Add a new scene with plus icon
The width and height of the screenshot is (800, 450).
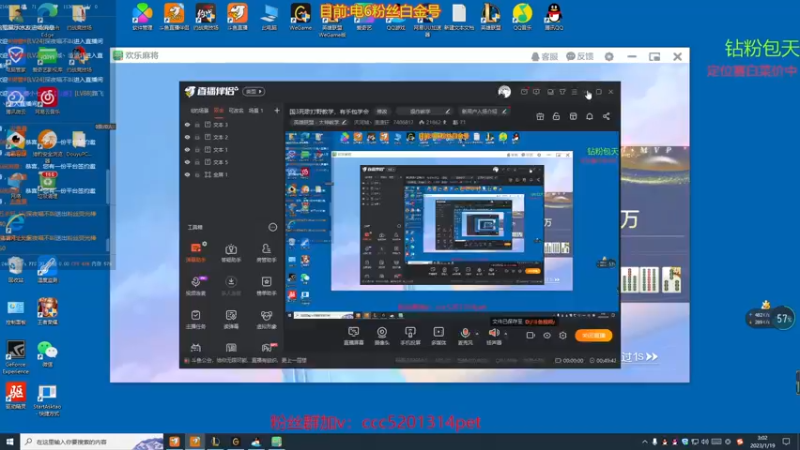[x=277, y=110]
